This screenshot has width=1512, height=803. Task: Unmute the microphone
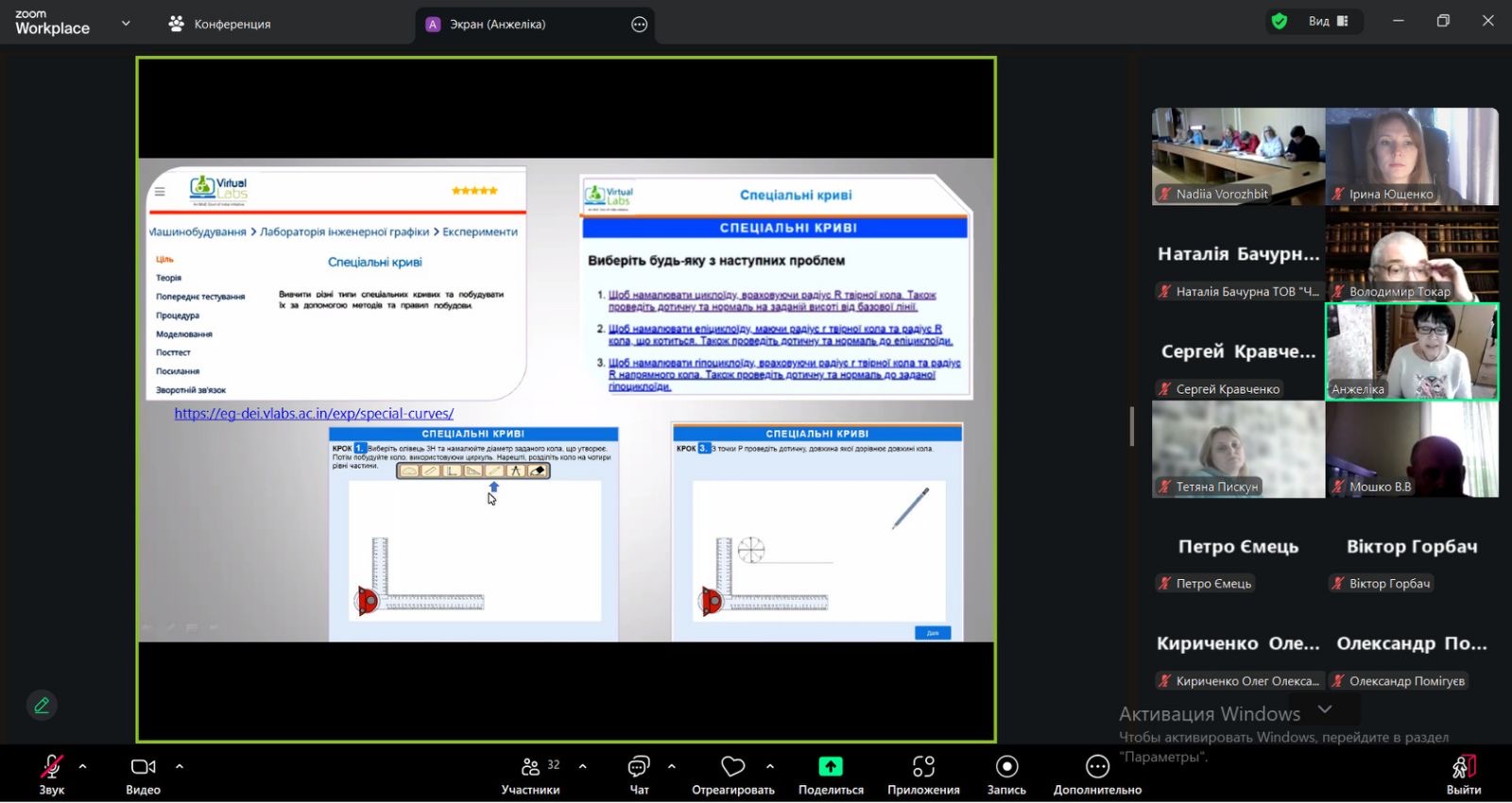coord(52,766)
